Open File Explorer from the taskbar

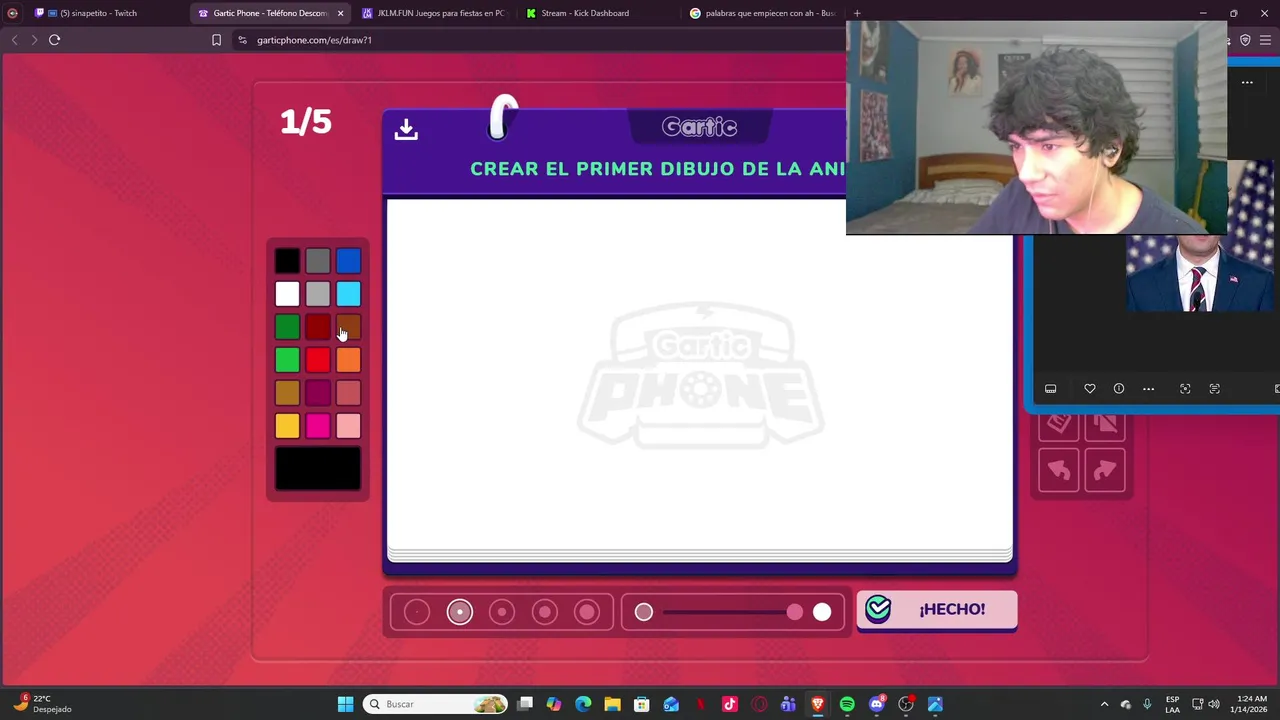tap(612, 704)
